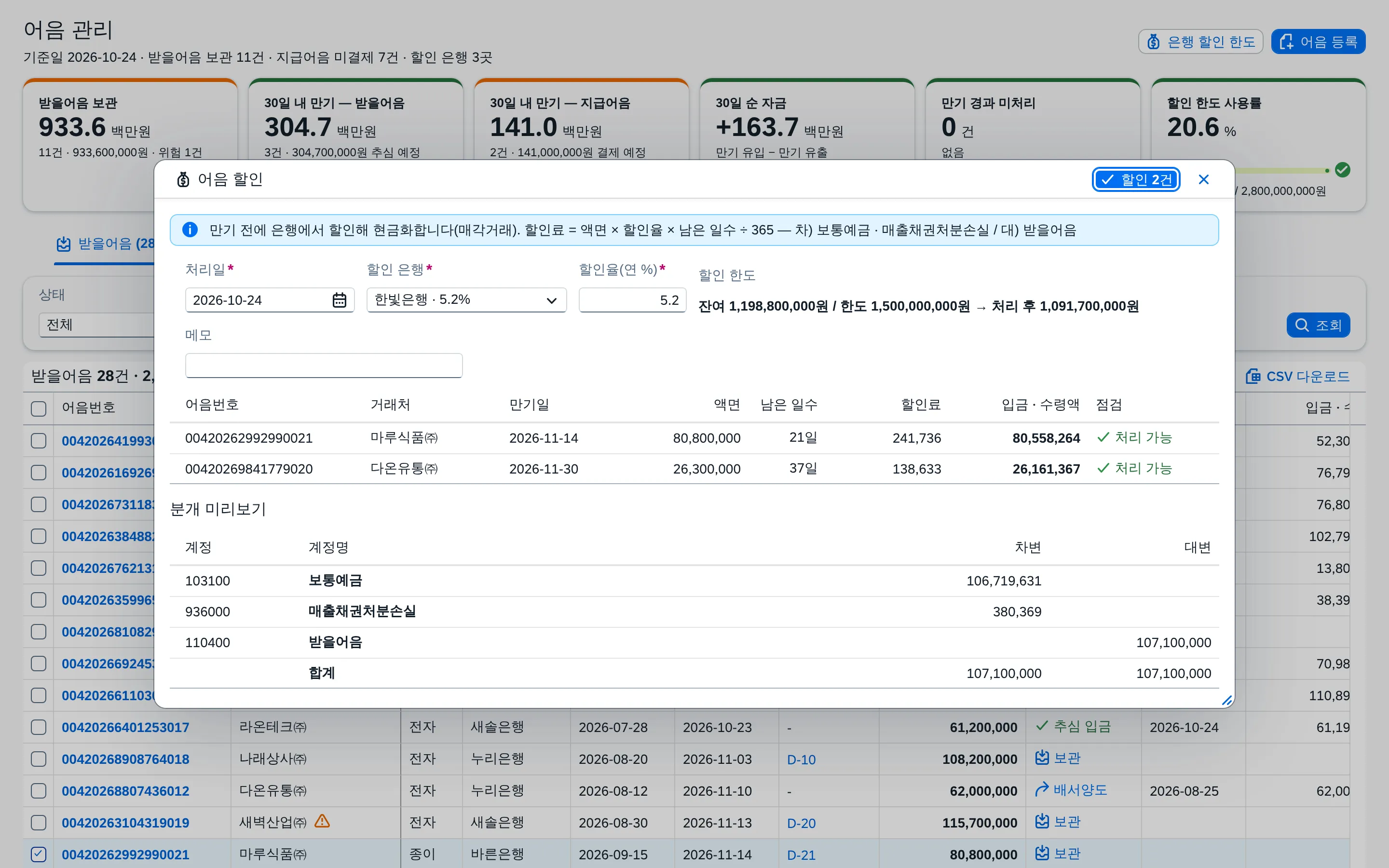Close the 어음 할인 dialog
This screenshot has height=868, width=1389.
(x=1204, y=180)
